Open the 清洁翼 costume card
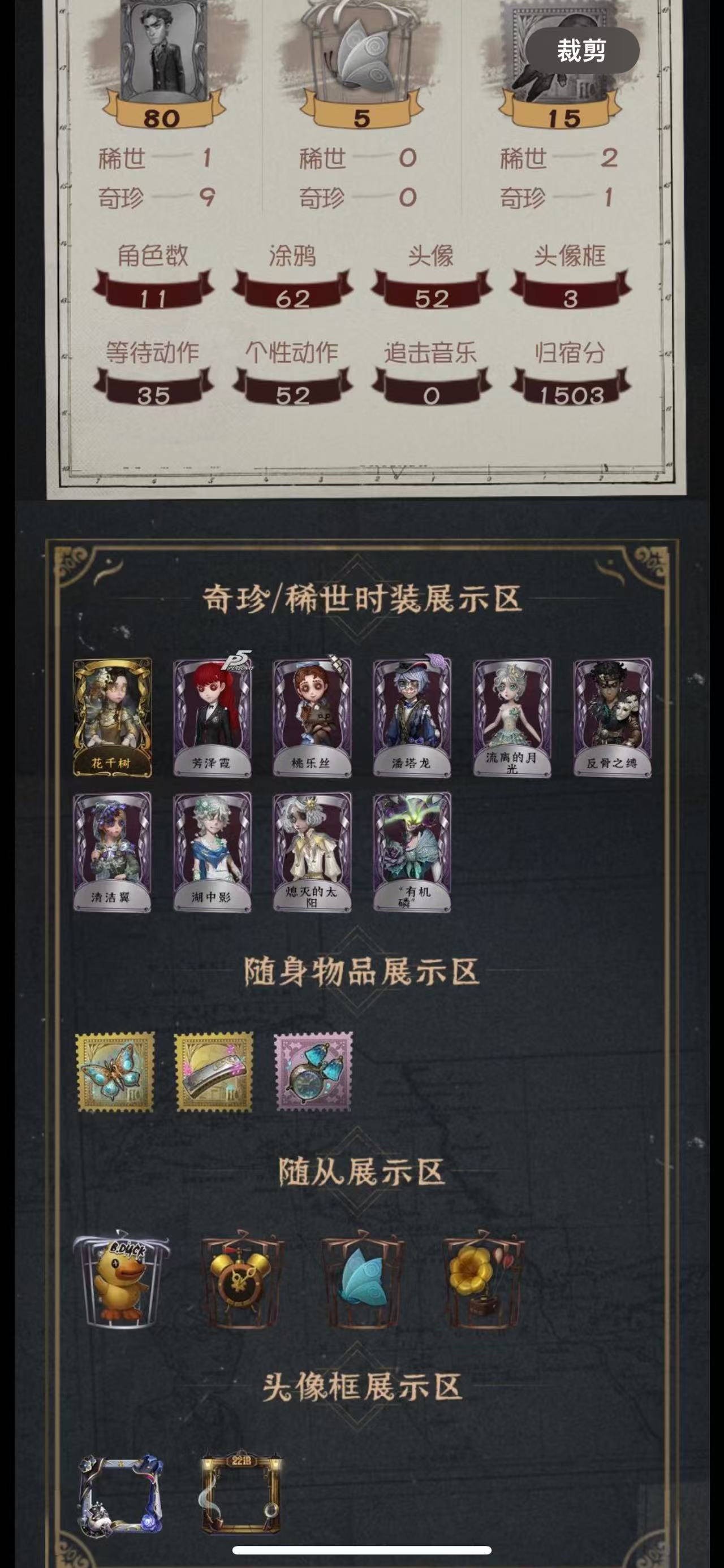The height and width of the screenshot is (1568, 724). point(112,852)
